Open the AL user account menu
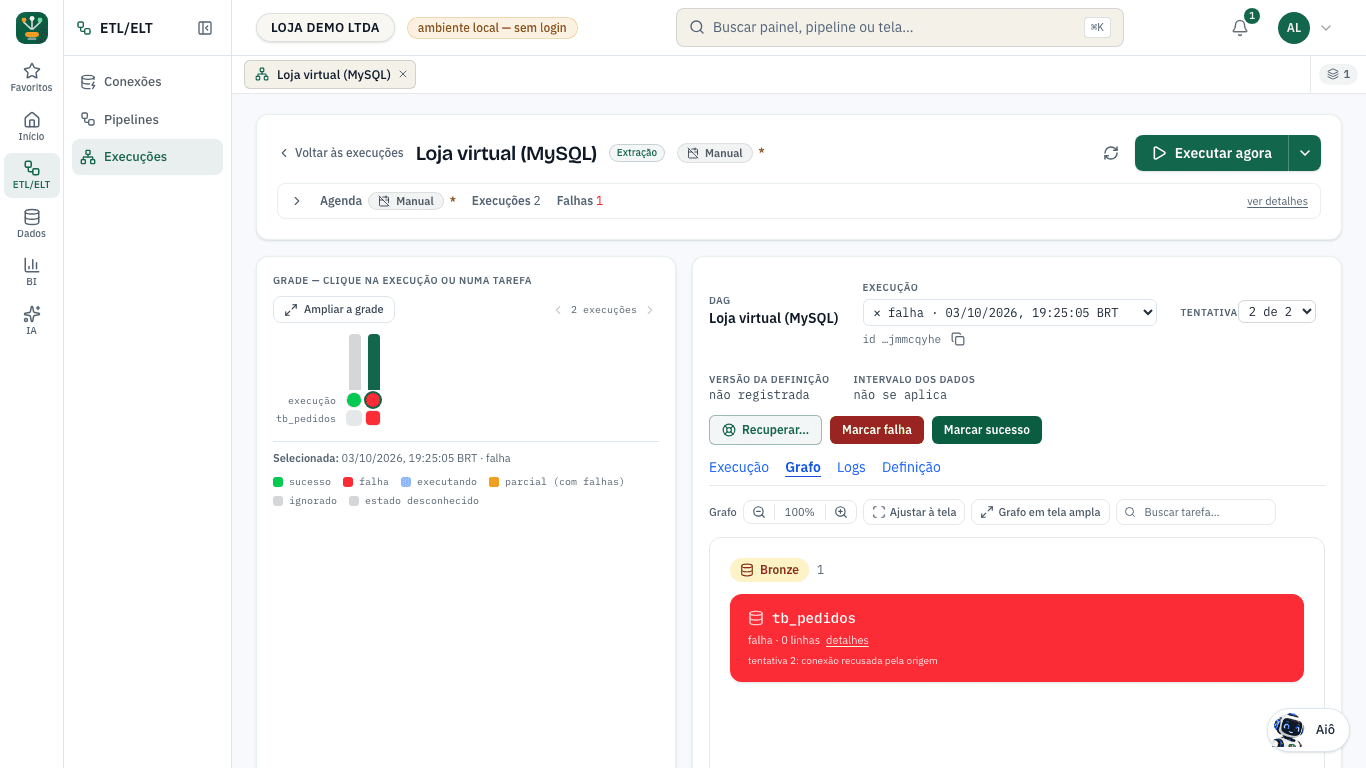The image size is (1366, 768). coord(1306,28)
